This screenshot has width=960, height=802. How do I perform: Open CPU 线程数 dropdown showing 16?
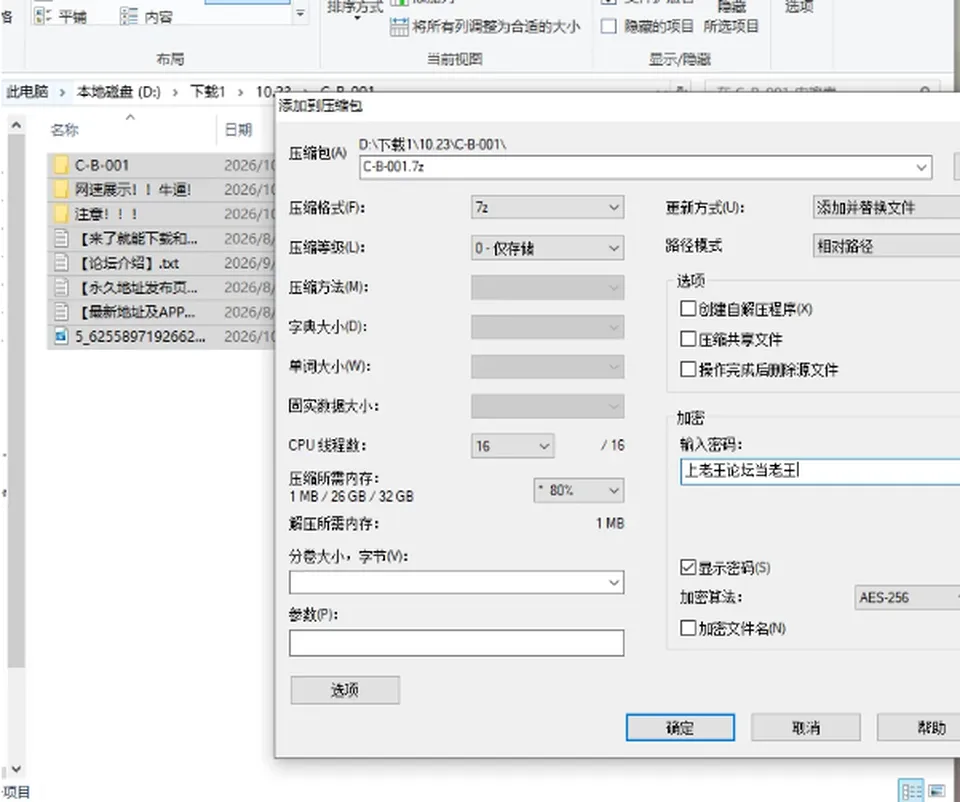pyautogui.click(x=512, y=446)
